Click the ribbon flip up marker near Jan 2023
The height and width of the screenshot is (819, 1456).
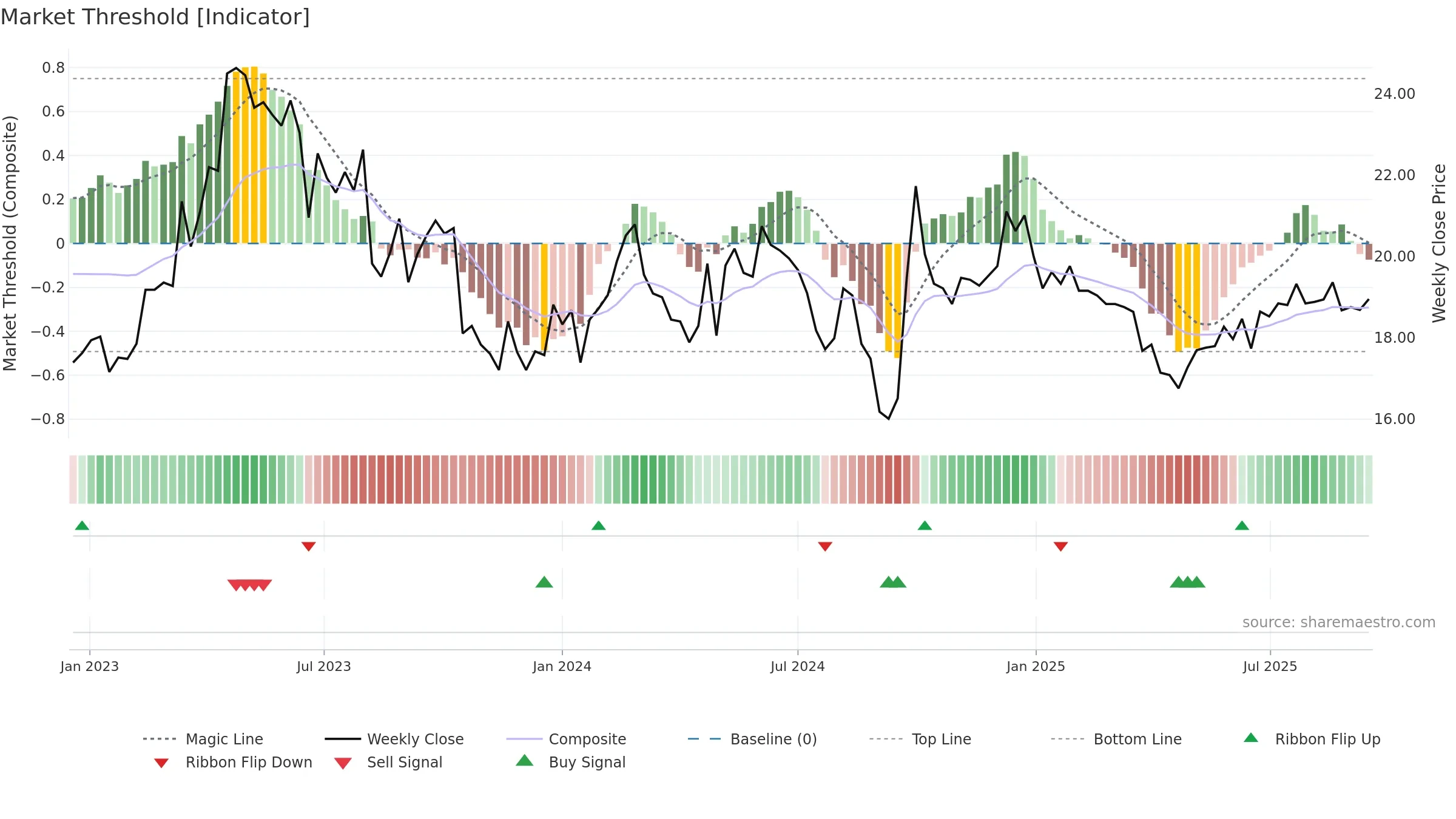point(82,525)
